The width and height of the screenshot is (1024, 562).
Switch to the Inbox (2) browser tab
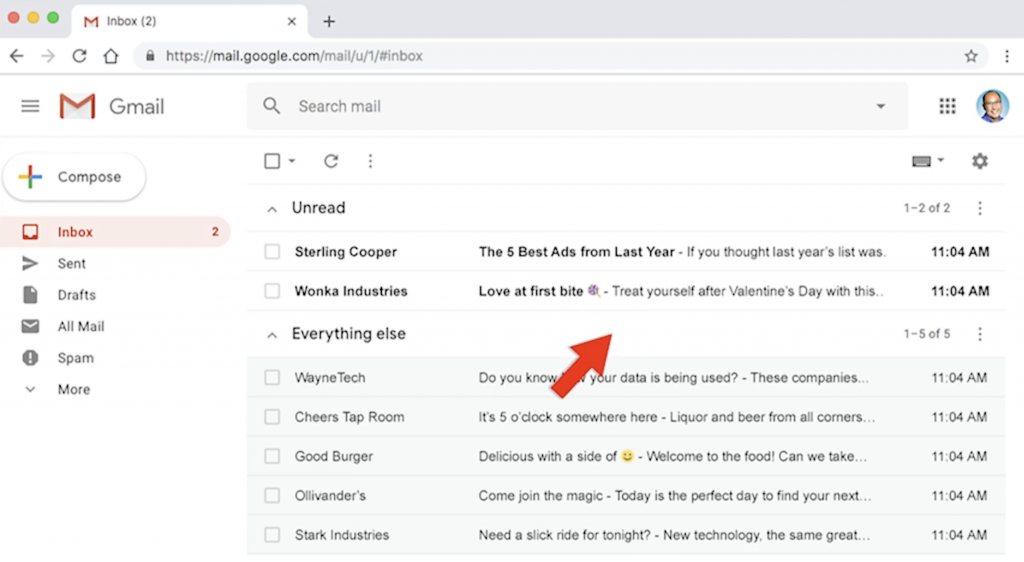189,22
